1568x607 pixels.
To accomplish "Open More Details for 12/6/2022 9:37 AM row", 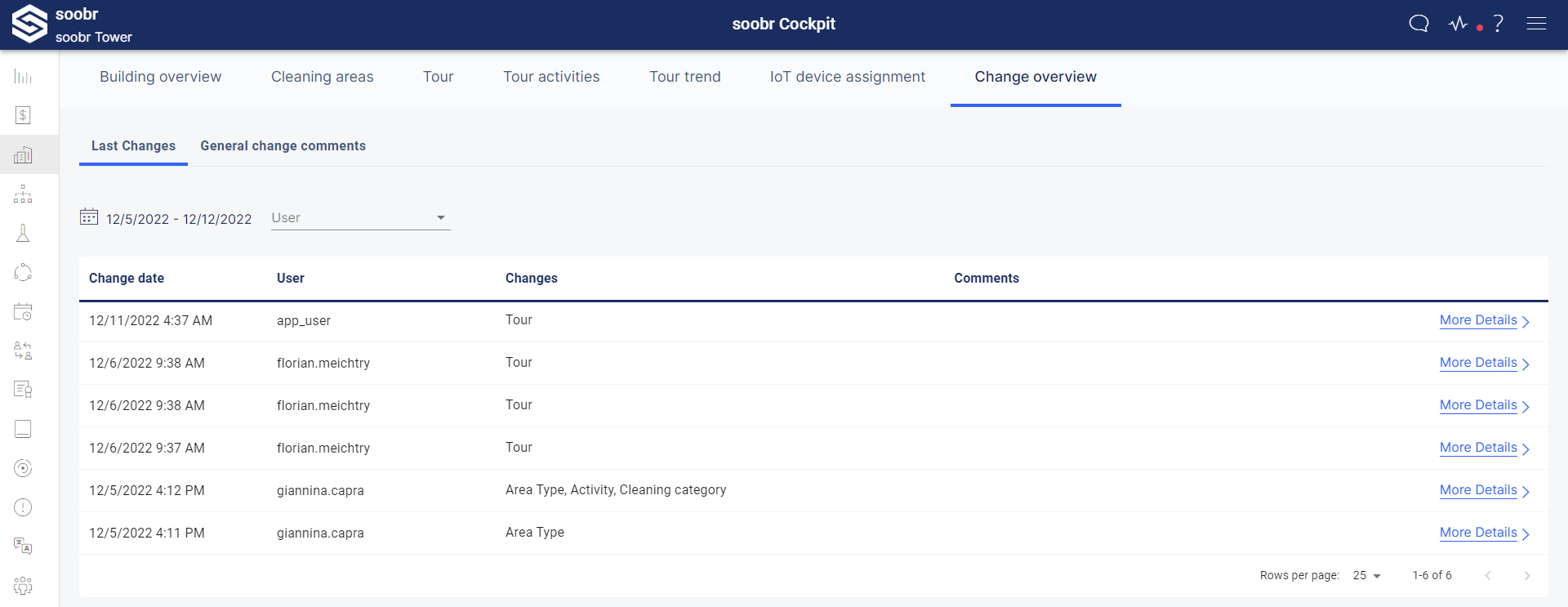I will (1484, 449).
